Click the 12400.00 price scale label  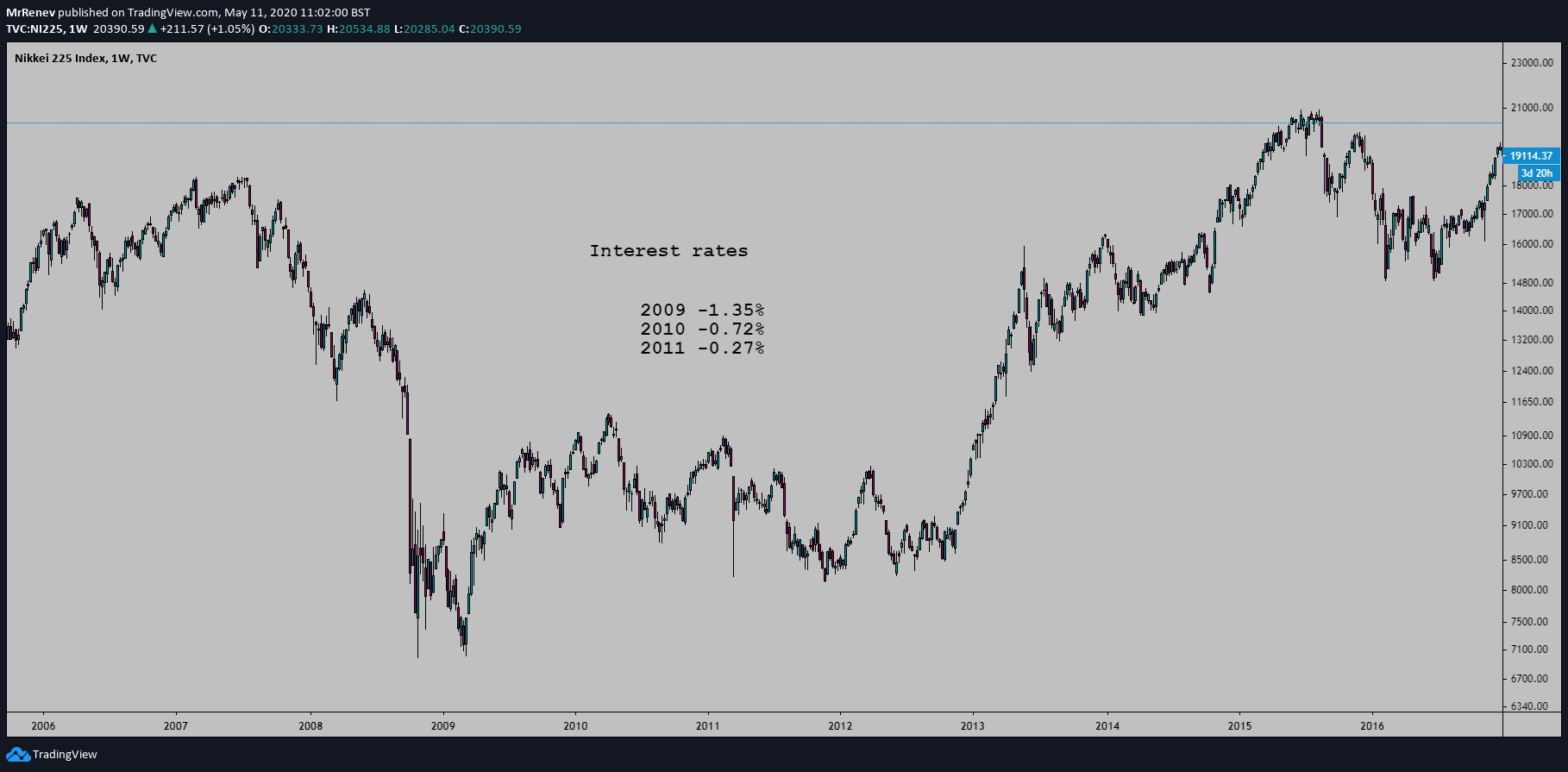(1532, 371)
